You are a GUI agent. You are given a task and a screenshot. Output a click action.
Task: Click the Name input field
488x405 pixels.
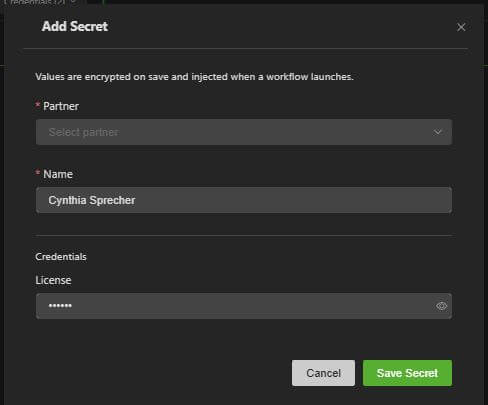click(244, 200)
